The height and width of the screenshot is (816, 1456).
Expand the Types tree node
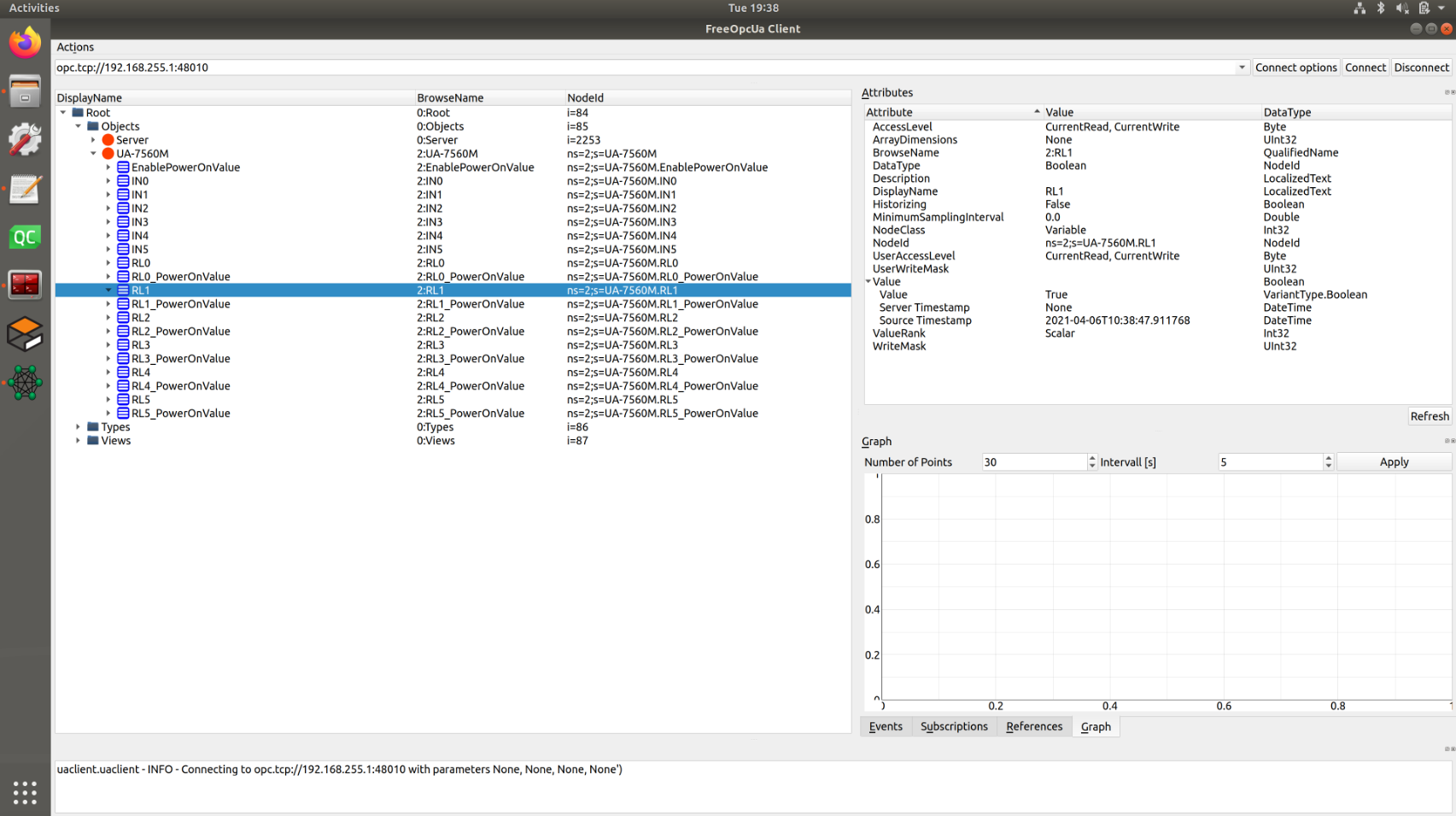(x=78, y=426)
